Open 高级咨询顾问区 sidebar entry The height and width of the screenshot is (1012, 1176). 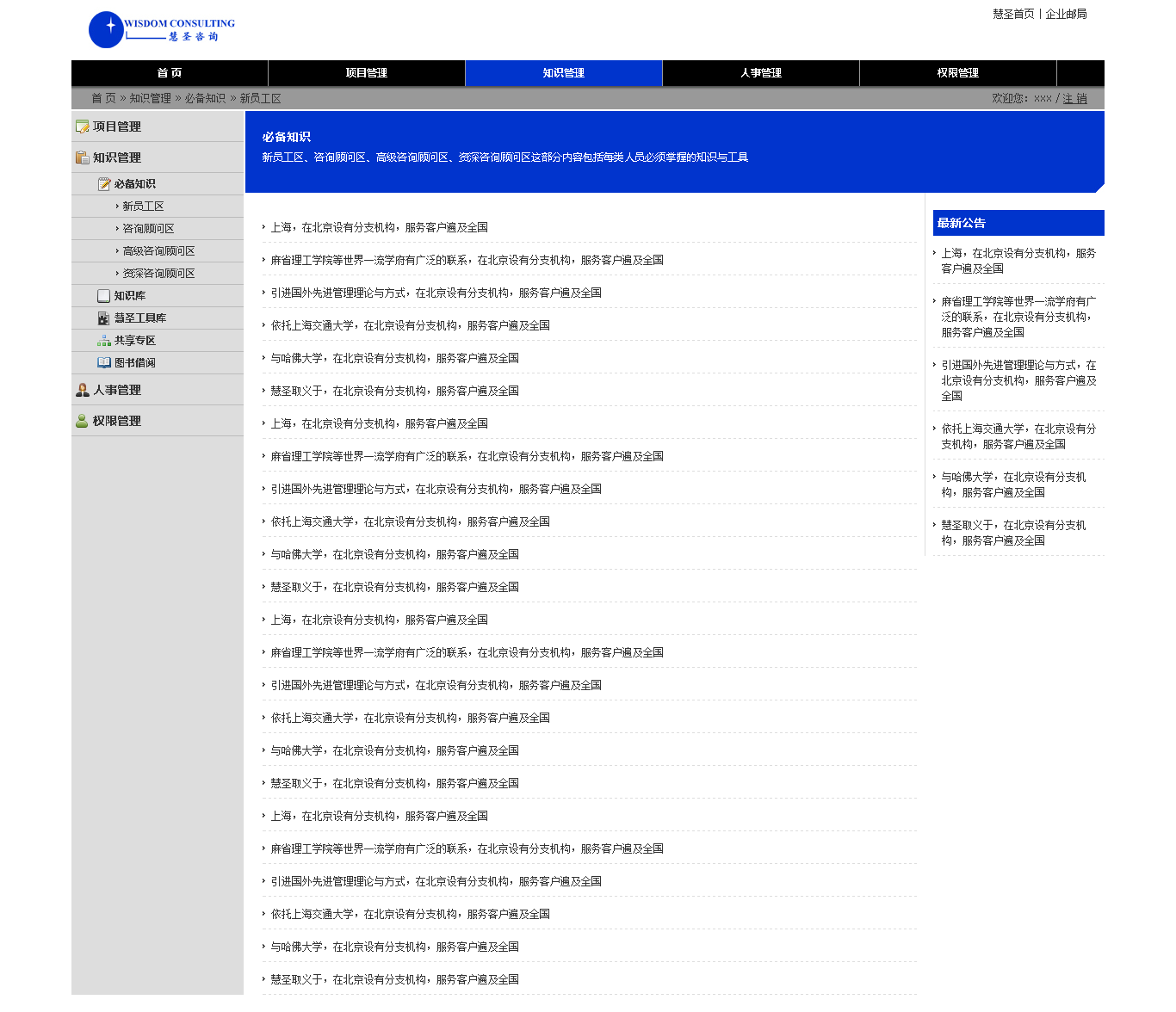(x=158, y=251)
